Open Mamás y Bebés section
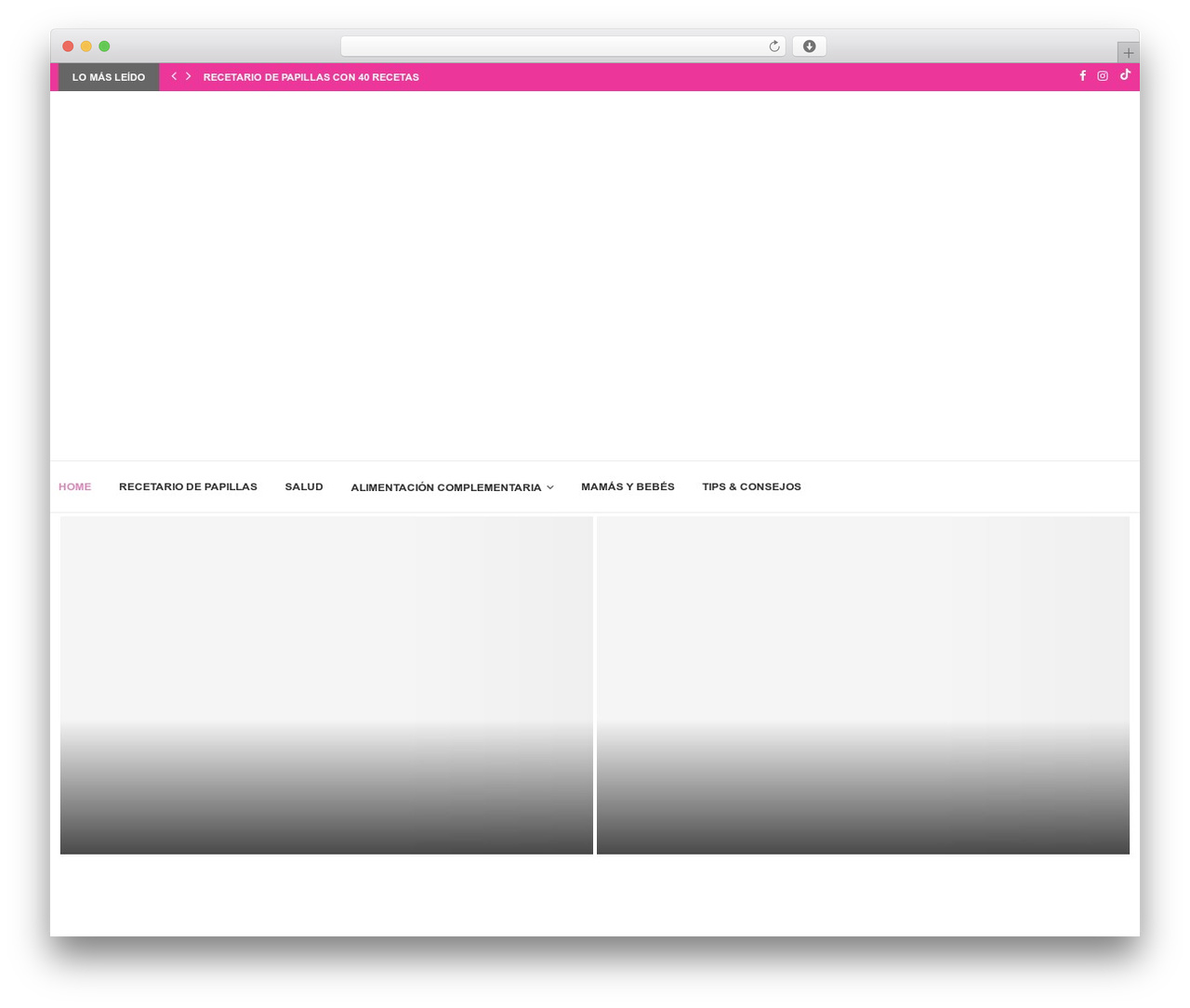This screenshot has width=1190, height=1008. tap(628, 486)
